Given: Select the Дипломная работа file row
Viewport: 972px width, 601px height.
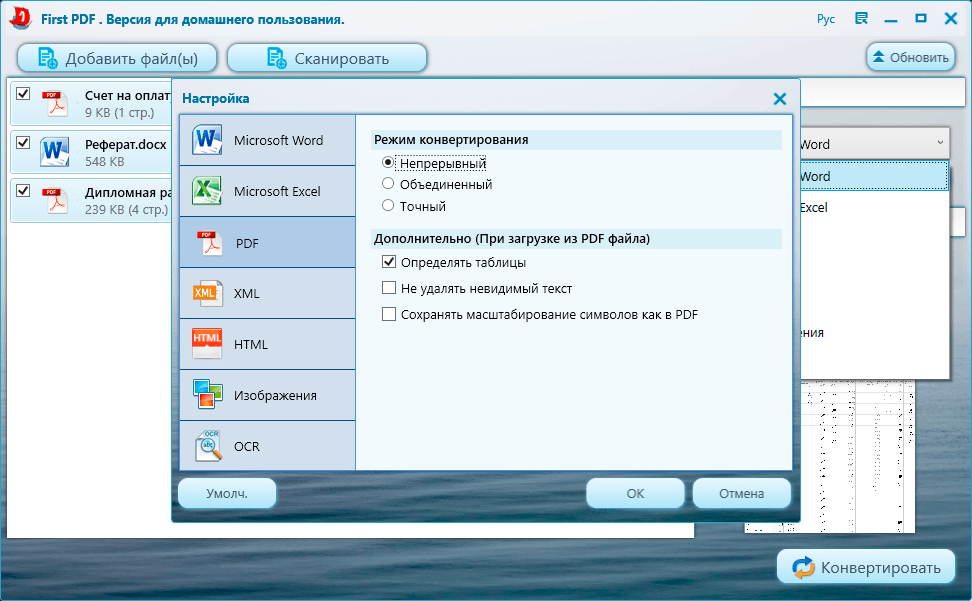Looking at the screenshot, I should click(91, 201).
